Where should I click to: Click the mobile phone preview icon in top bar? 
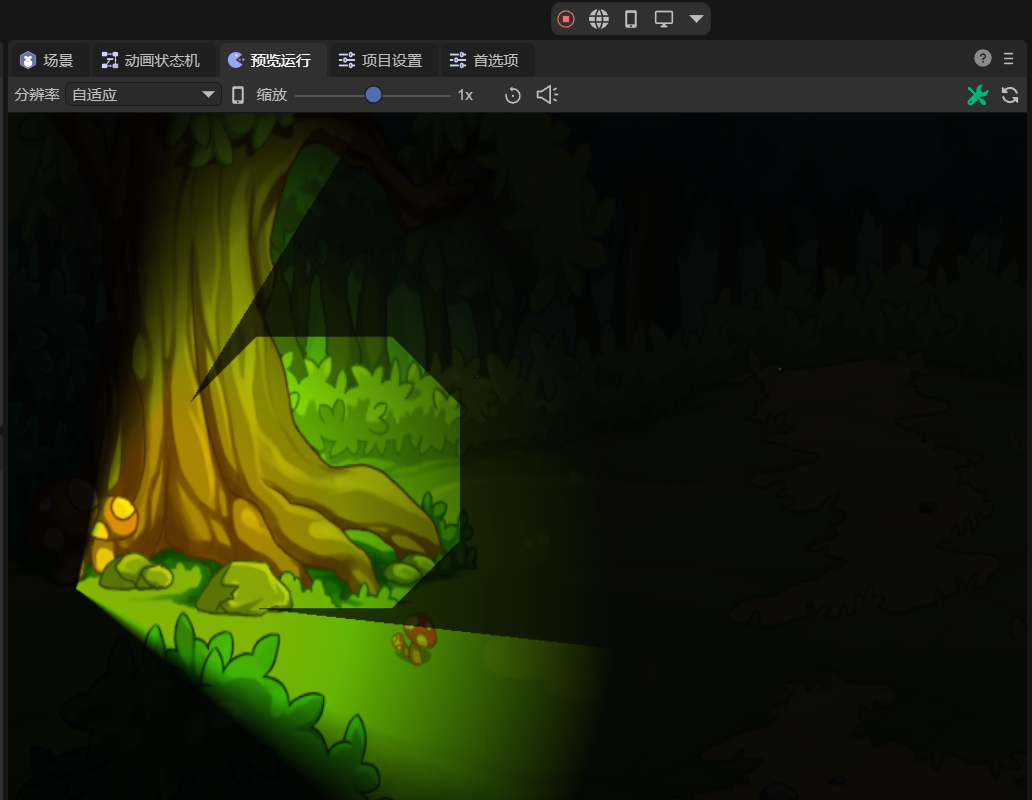tap(631, 19)
